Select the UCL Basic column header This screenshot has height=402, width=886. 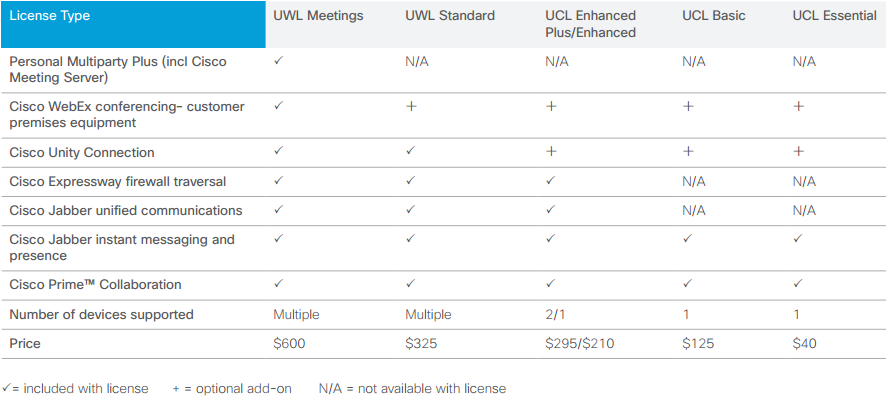pos(714,16)
